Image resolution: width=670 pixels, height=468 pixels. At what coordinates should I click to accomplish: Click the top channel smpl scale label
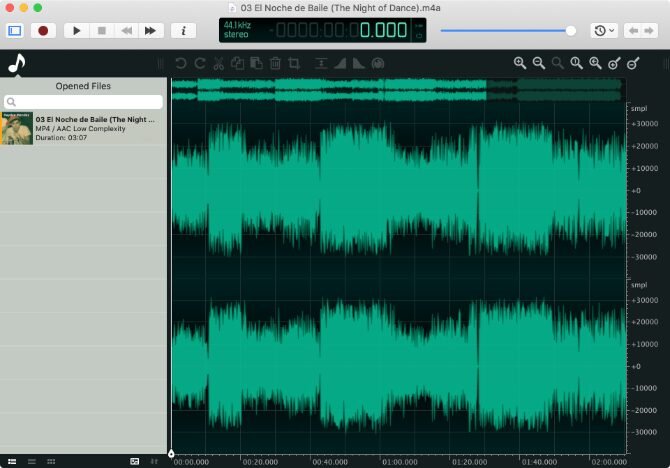[x=639, y=109]
